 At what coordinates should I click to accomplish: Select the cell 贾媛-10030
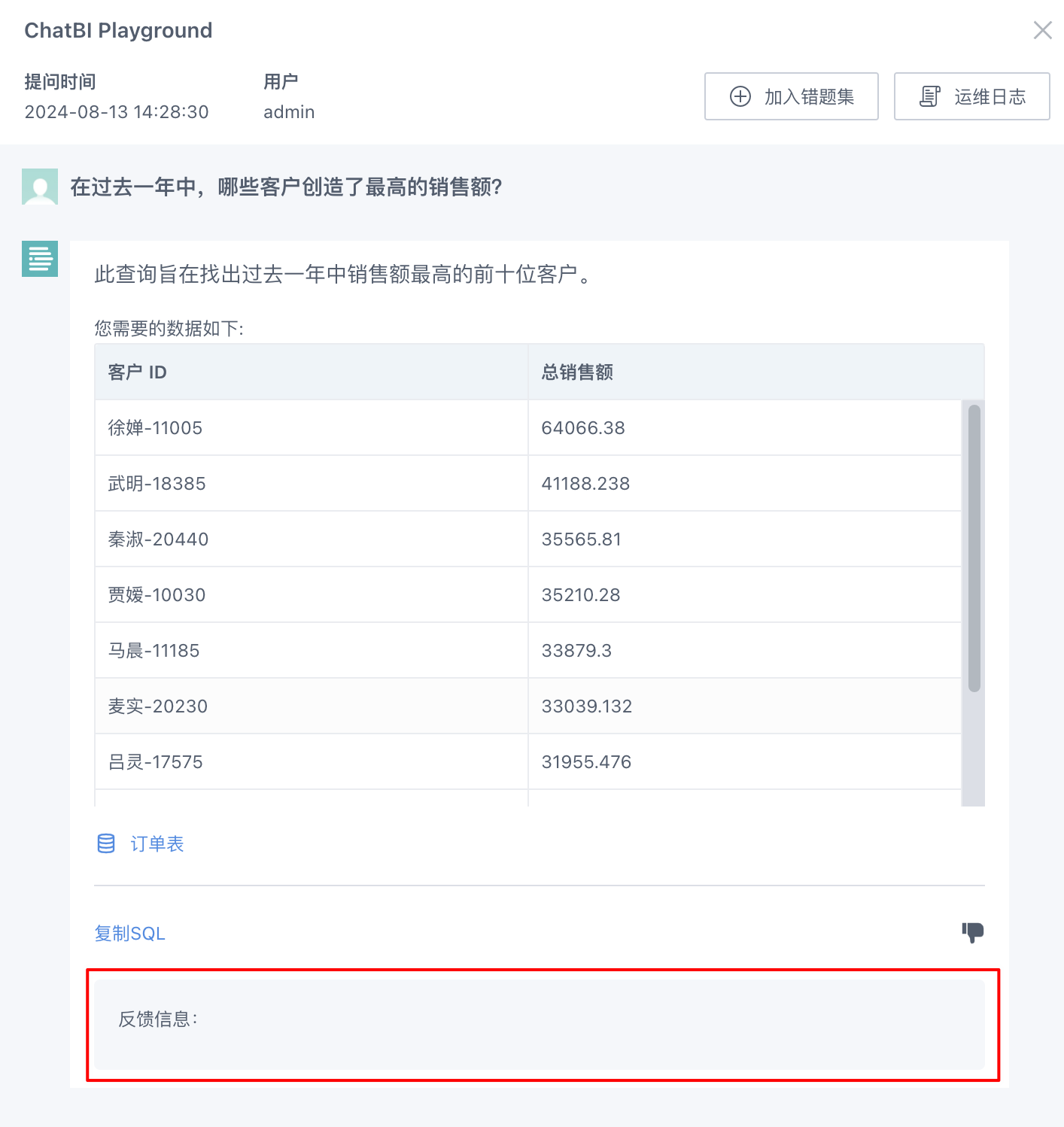tap(312, 595)
